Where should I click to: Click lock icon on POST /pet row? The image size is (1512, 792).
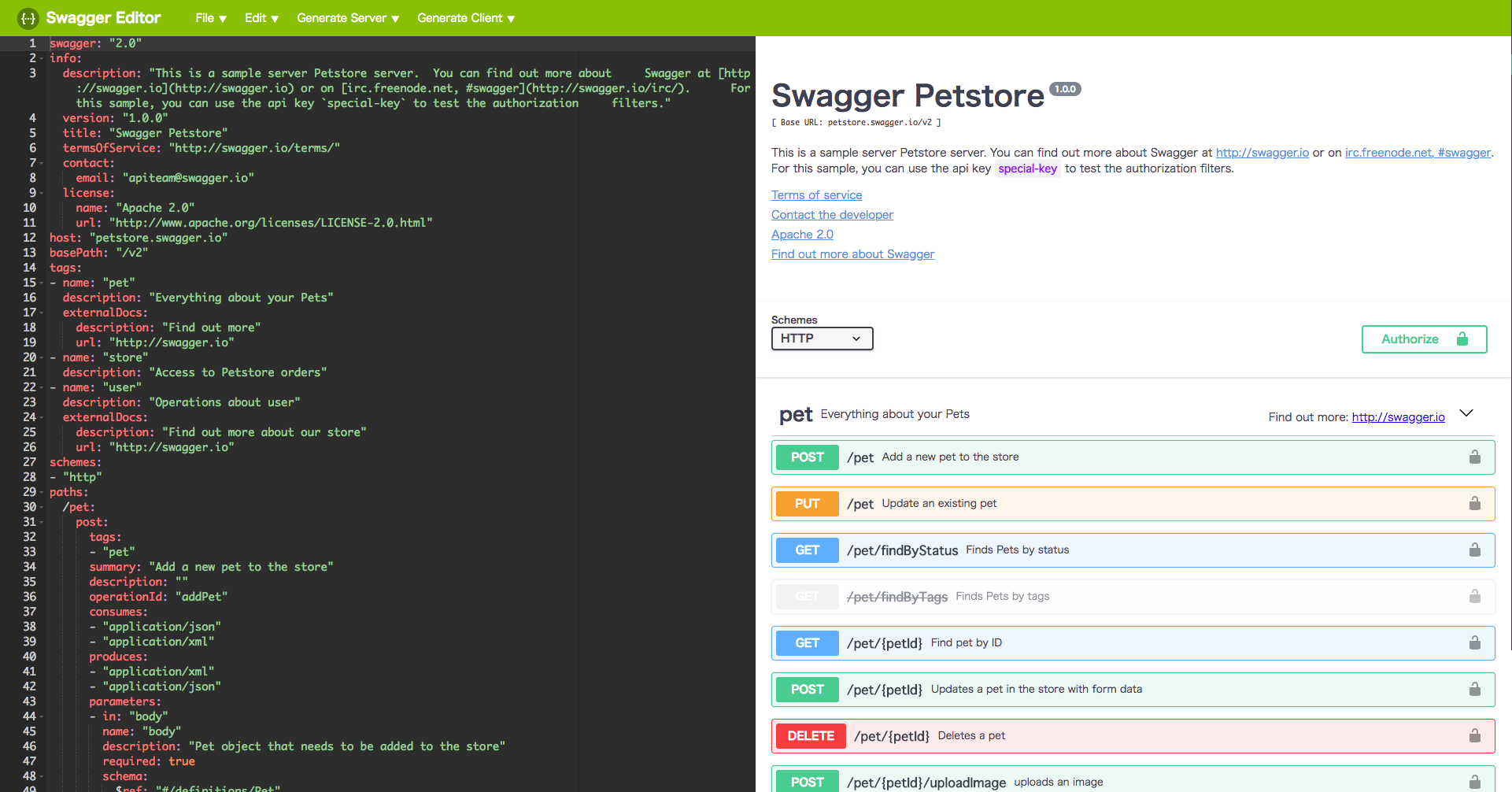point(1475,457)
